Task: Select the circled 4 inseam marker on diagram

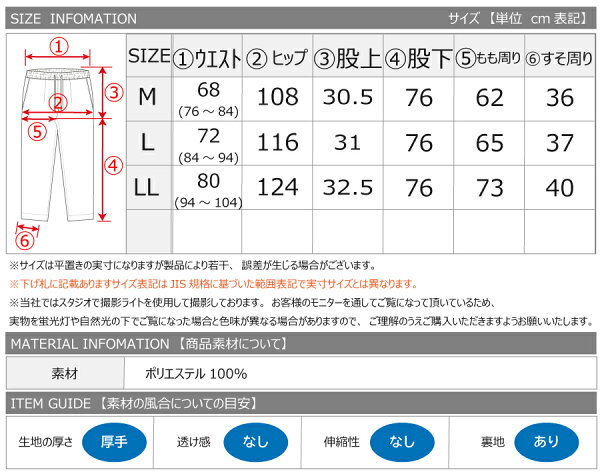Action: [x=114, y=163]
